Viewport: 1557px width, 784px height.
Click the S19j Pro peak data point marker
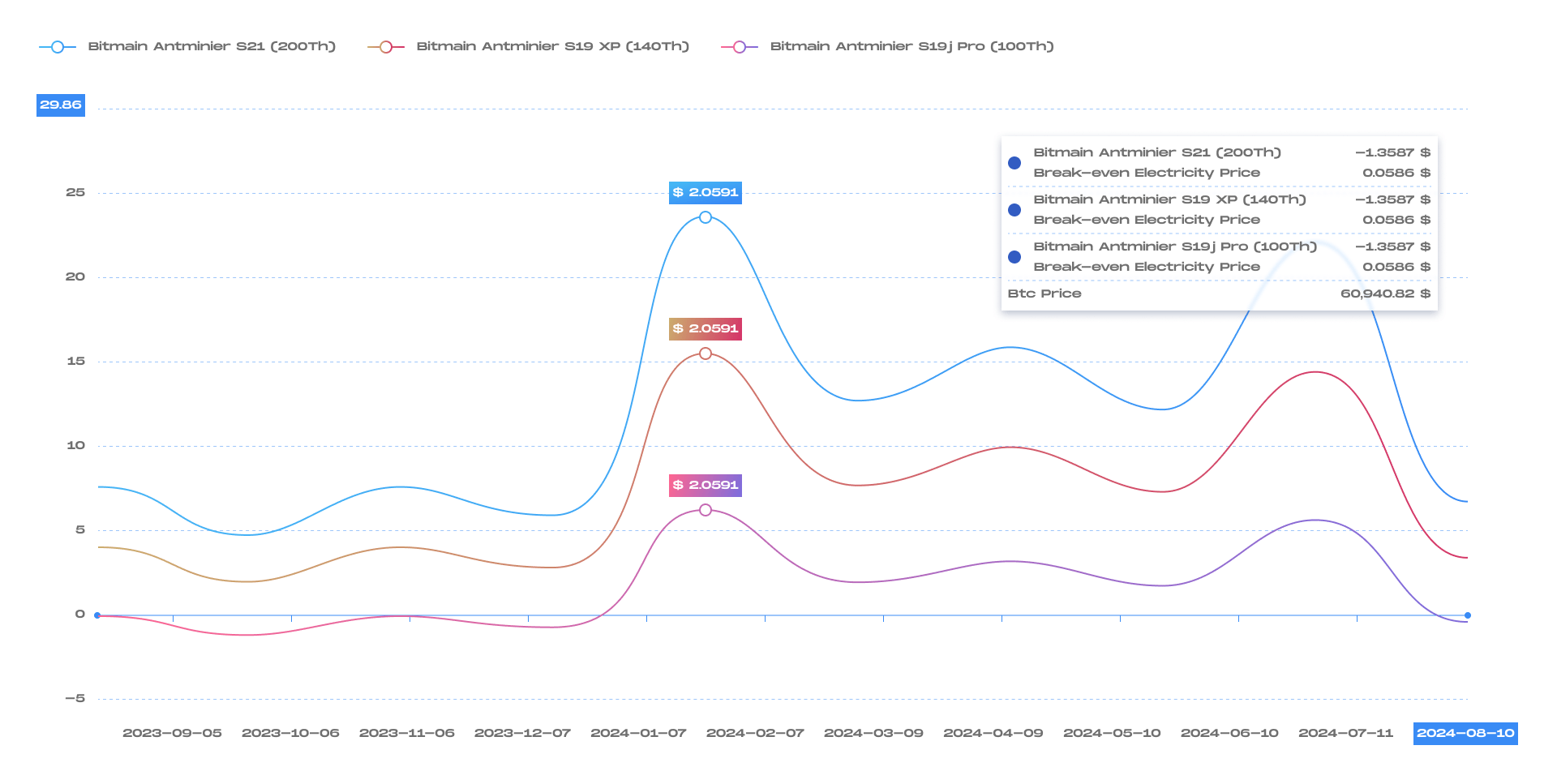click(x=706, y=510)
